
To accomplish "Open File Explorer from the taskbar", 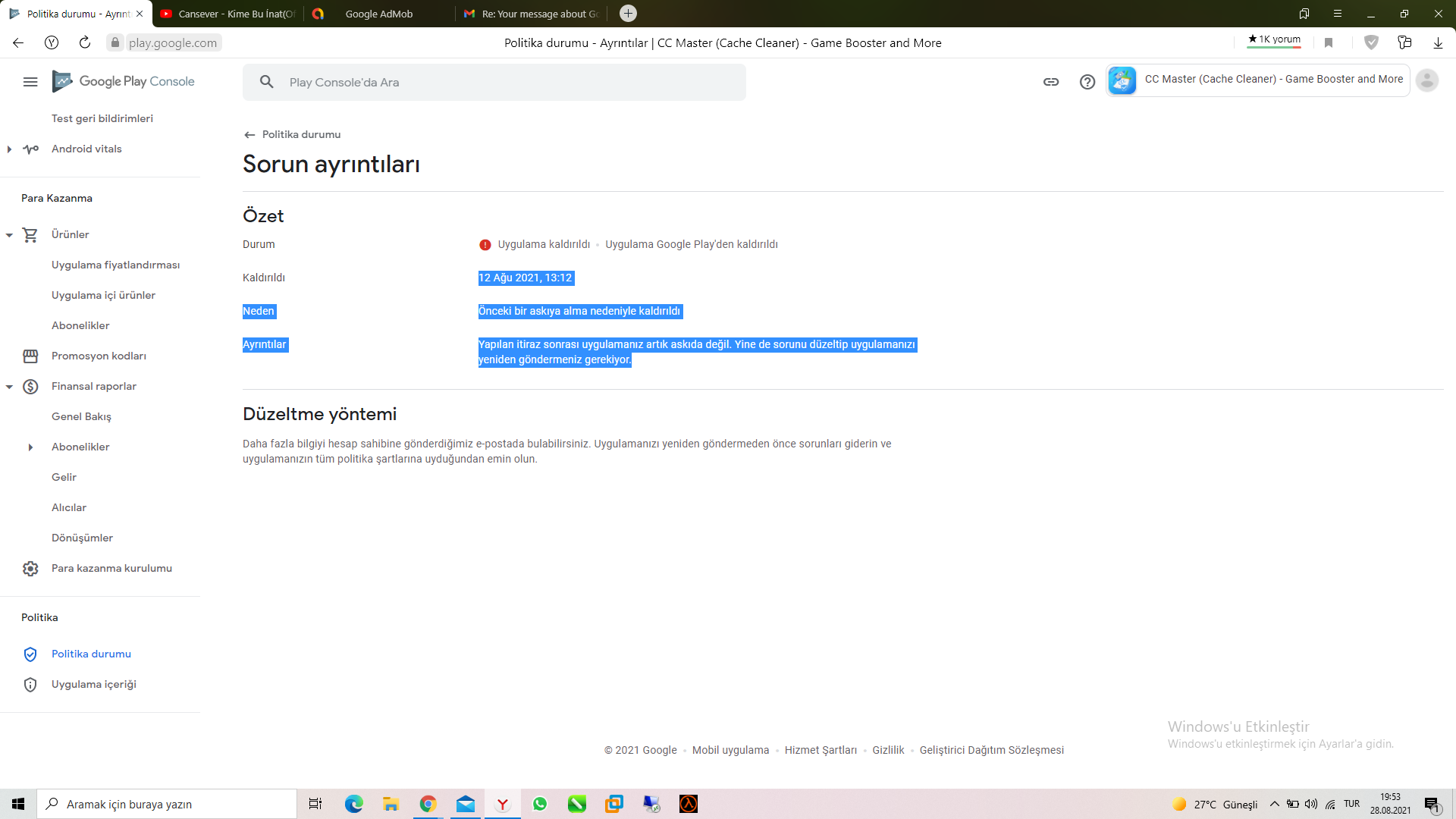I will 391,804.
